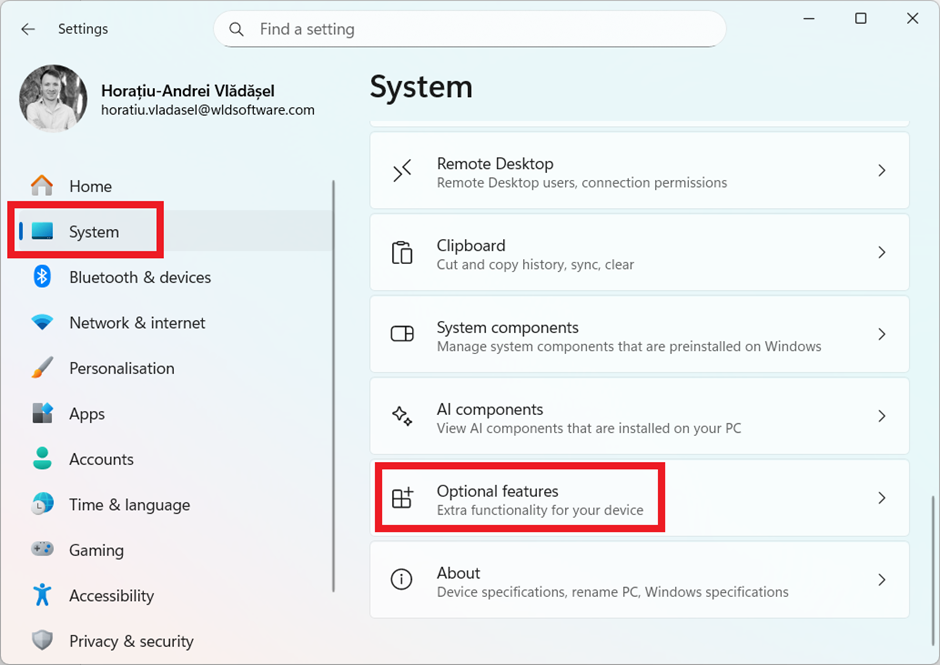
Task: Expand Remote Desktop using its chevron
Action: [x=881, y=171]
